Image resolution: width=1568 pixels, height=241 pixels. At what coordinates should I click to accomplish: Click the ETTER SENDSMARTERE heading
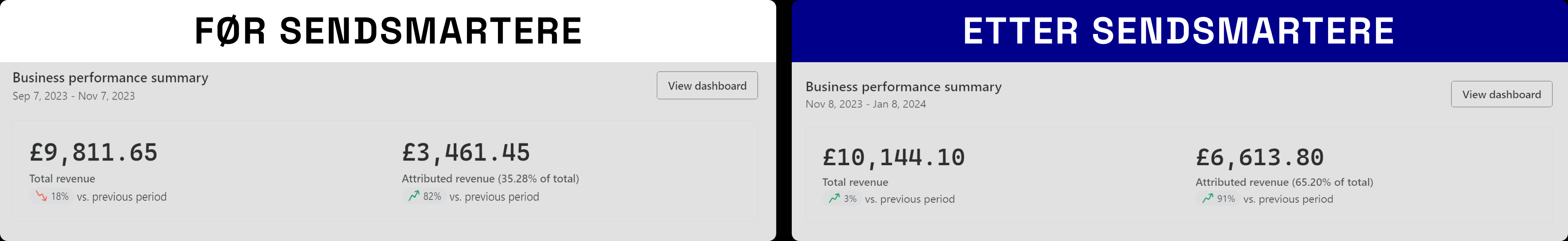pos(1179,31)
